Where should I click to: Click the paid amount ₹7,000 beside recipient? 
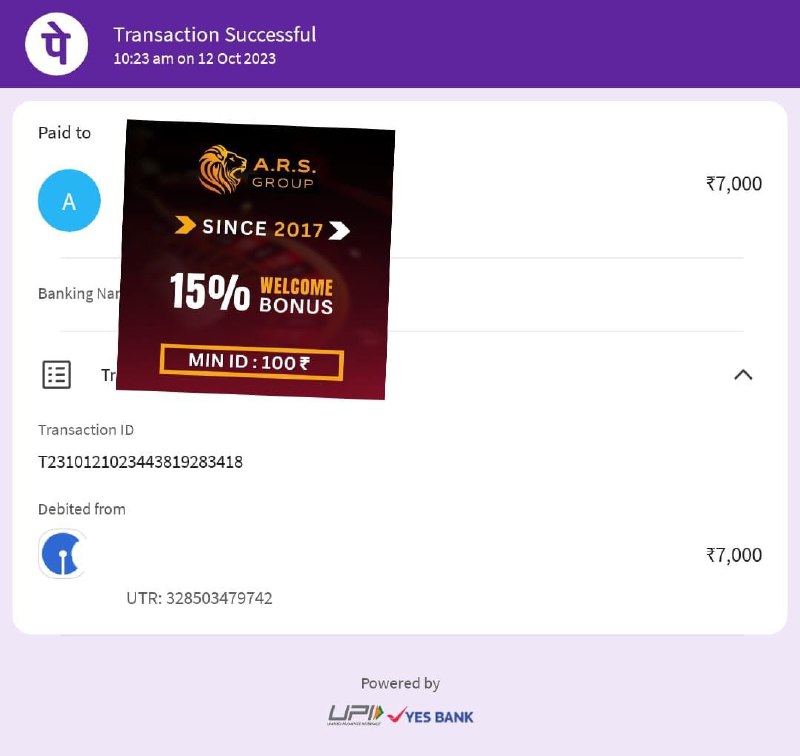click(x=734, y=184)
